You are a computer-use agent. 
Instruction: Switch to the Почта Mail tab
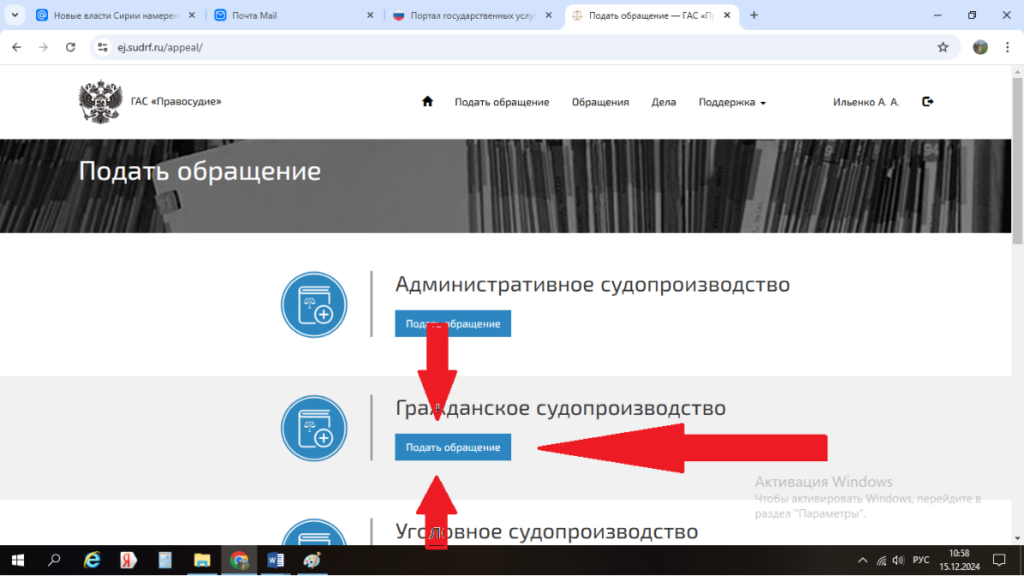(290, 15)
